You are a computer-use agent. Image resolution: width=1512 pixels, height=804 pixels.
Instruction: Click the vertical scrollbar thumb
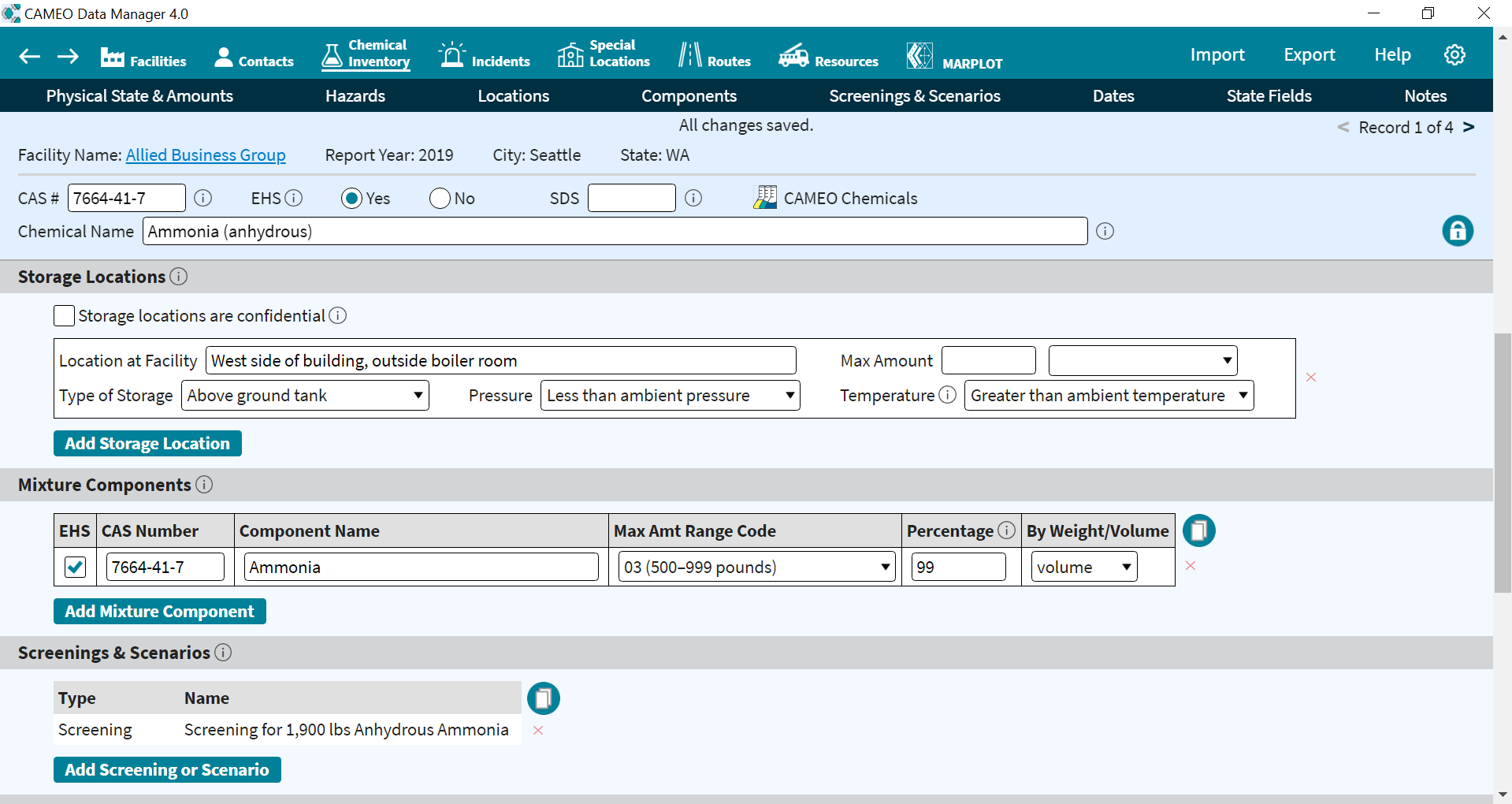1503,463
